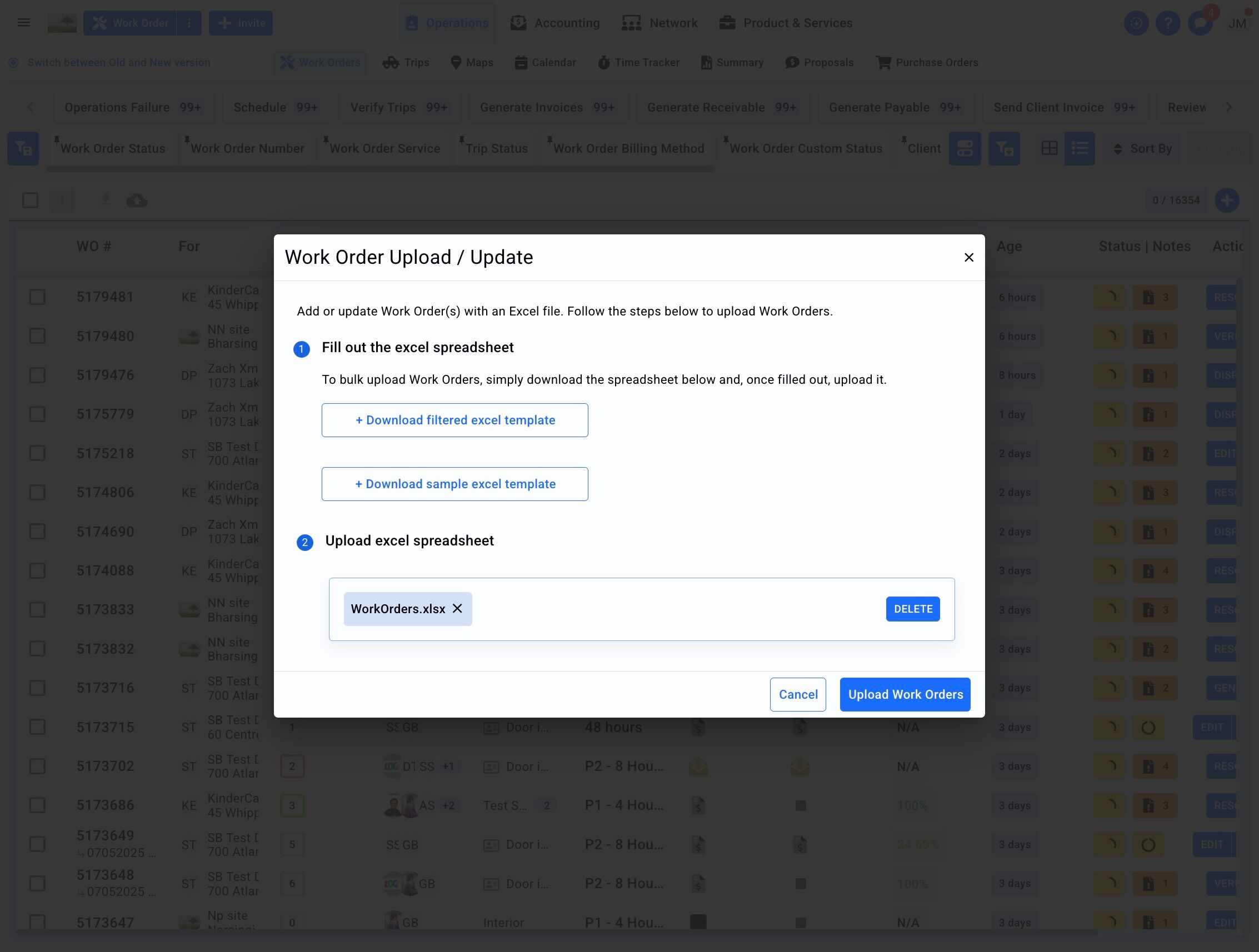Image resolution: width=1259 pixels, height=952 pixels.
Task: Switch to grid view layout icon
Action: [x=1049, y=148]
